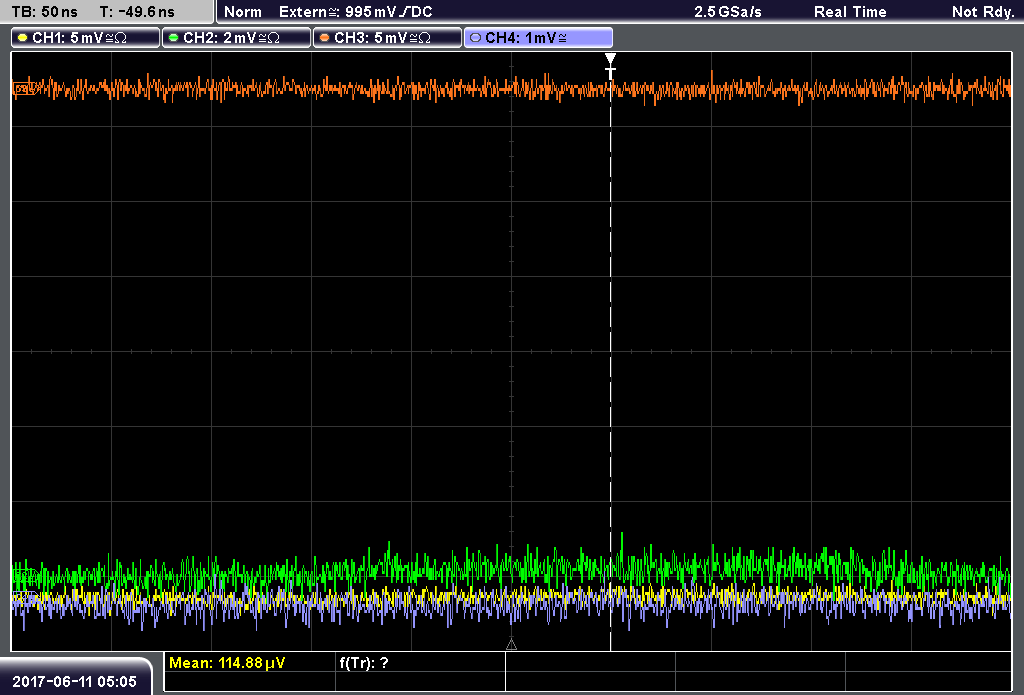Click the trigger position marker at top of grid
The height and width of the screenshot is (695, 1024).
(611, 66)
